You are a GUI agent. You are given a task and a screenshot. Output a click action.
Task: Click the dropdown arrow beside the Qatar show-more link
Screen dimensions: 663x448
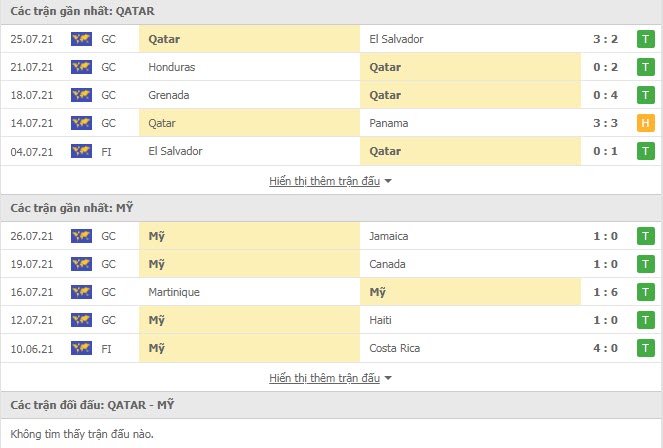pyautogui.click(x=388, y=181)
